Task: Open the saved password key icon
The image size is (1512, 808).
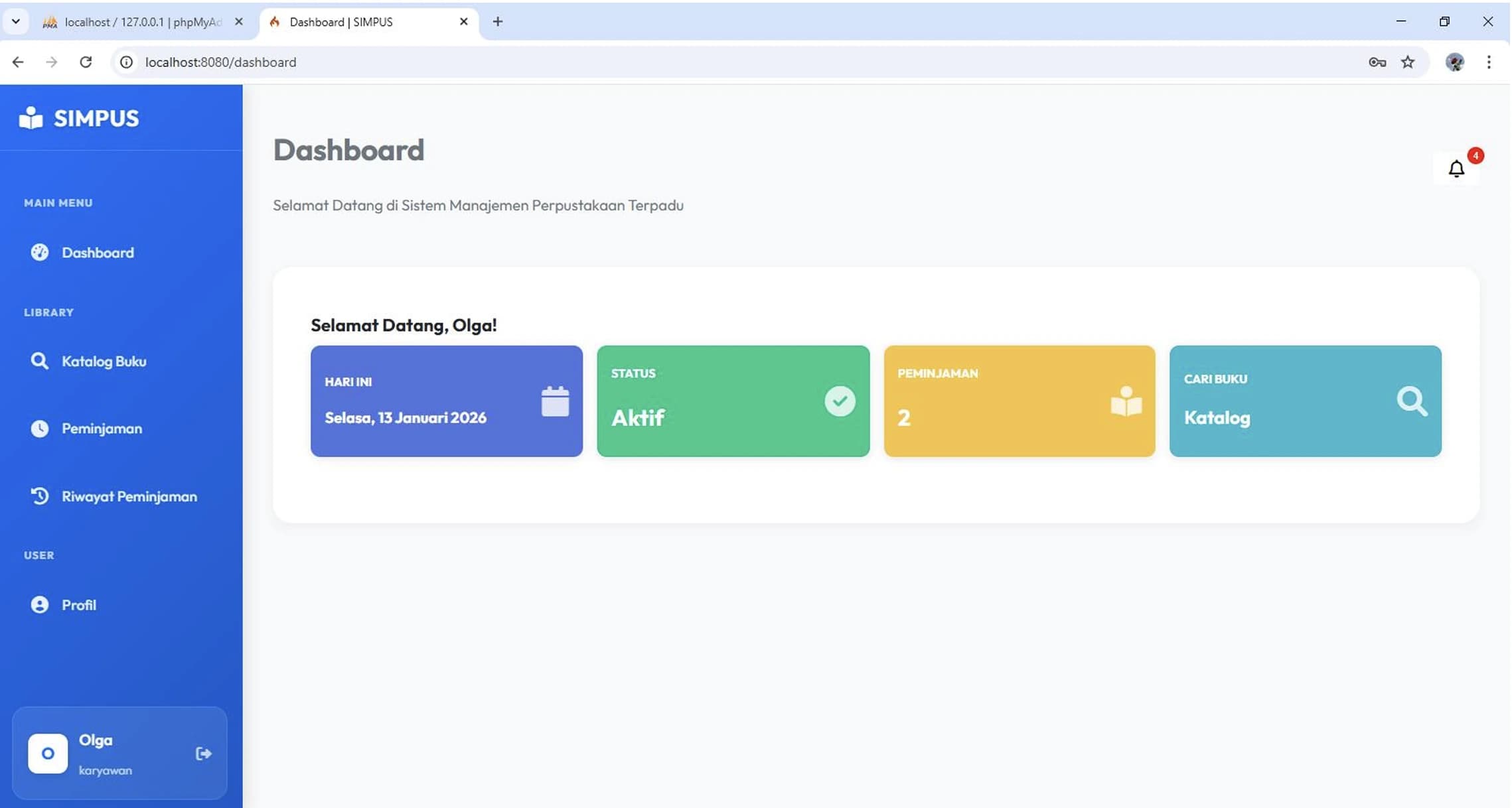Action: pos(1377,62)
